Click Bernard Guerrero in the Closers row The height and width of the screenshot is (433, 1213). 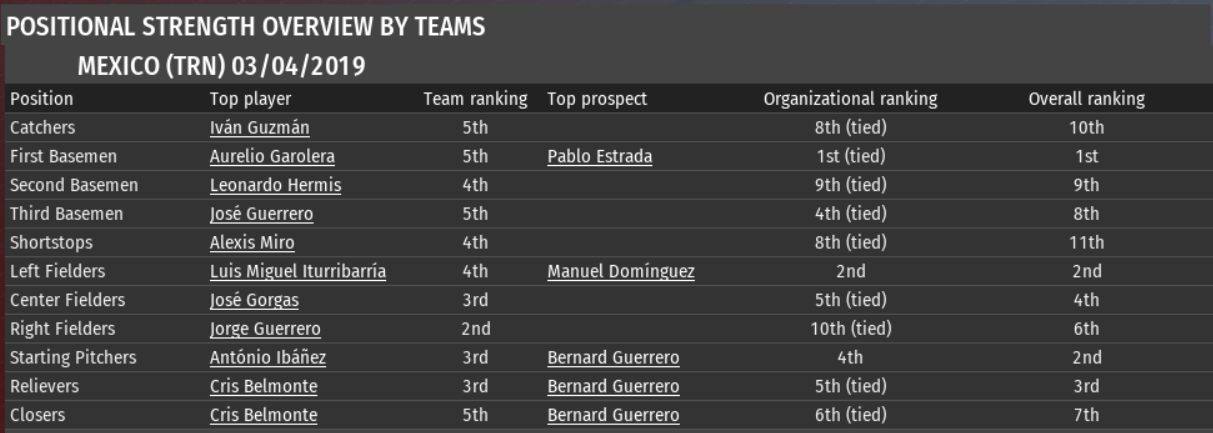(613, 415)
